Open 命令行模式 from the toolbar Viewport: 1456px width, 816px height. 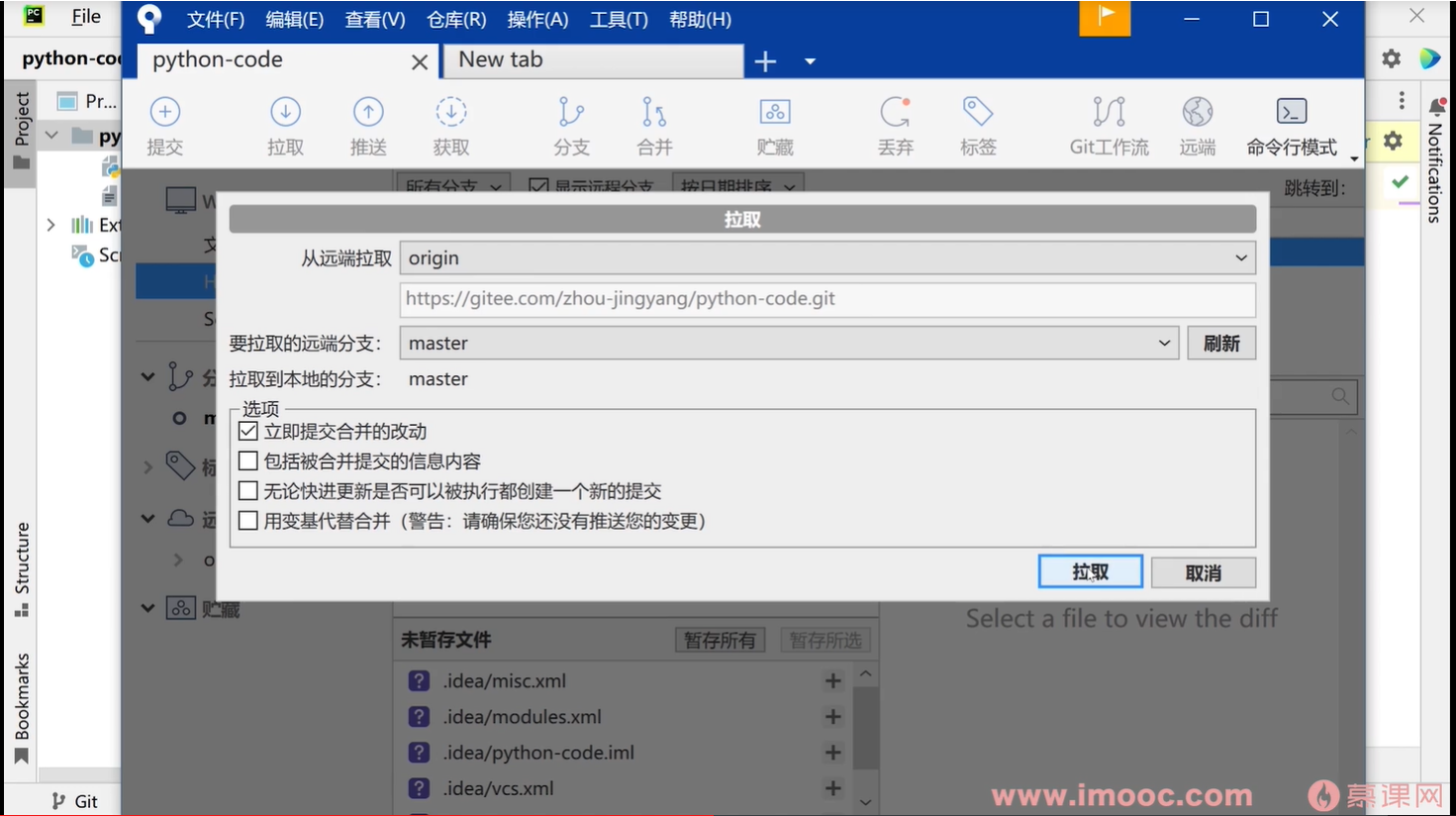(1293, 125)
